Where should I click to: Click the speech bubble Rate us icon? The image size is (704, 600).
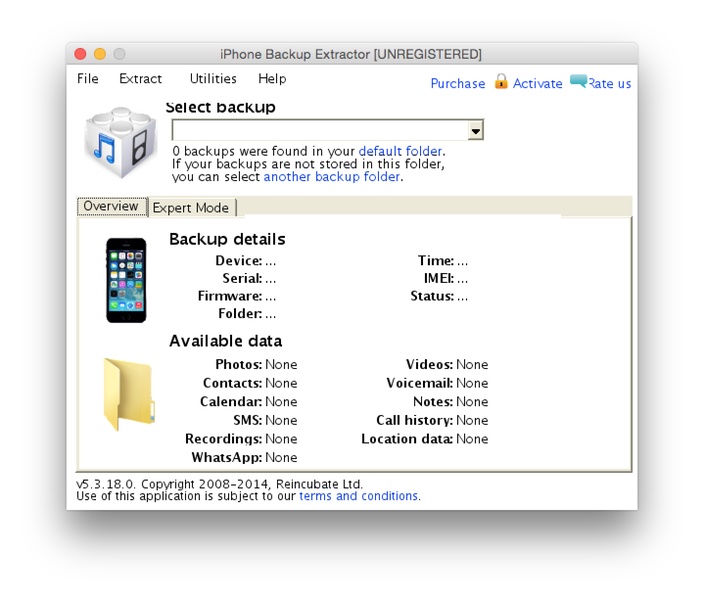(578, 81)
